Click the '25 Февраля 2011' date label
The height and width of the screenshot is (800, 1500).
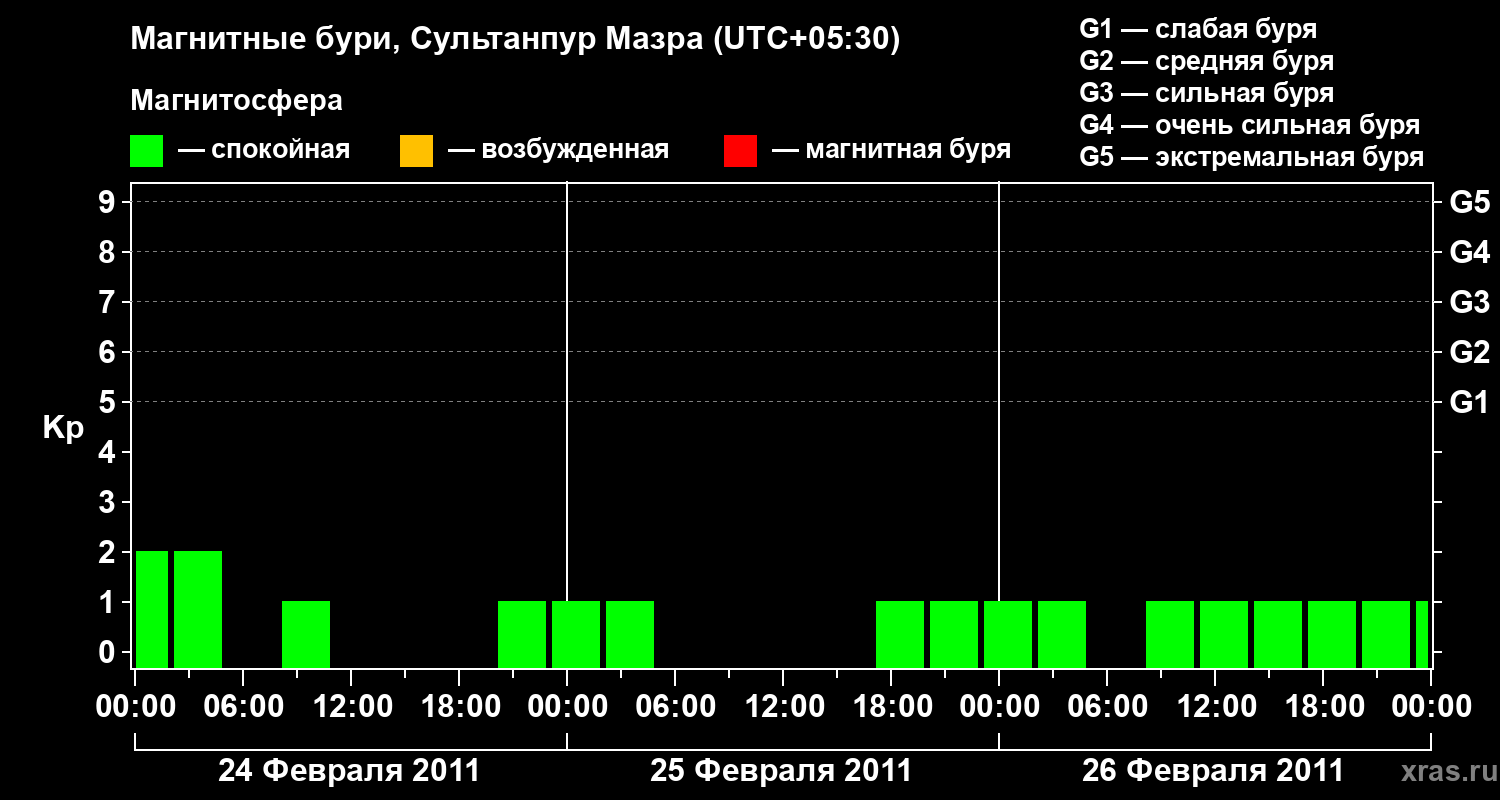pos(781,771)
